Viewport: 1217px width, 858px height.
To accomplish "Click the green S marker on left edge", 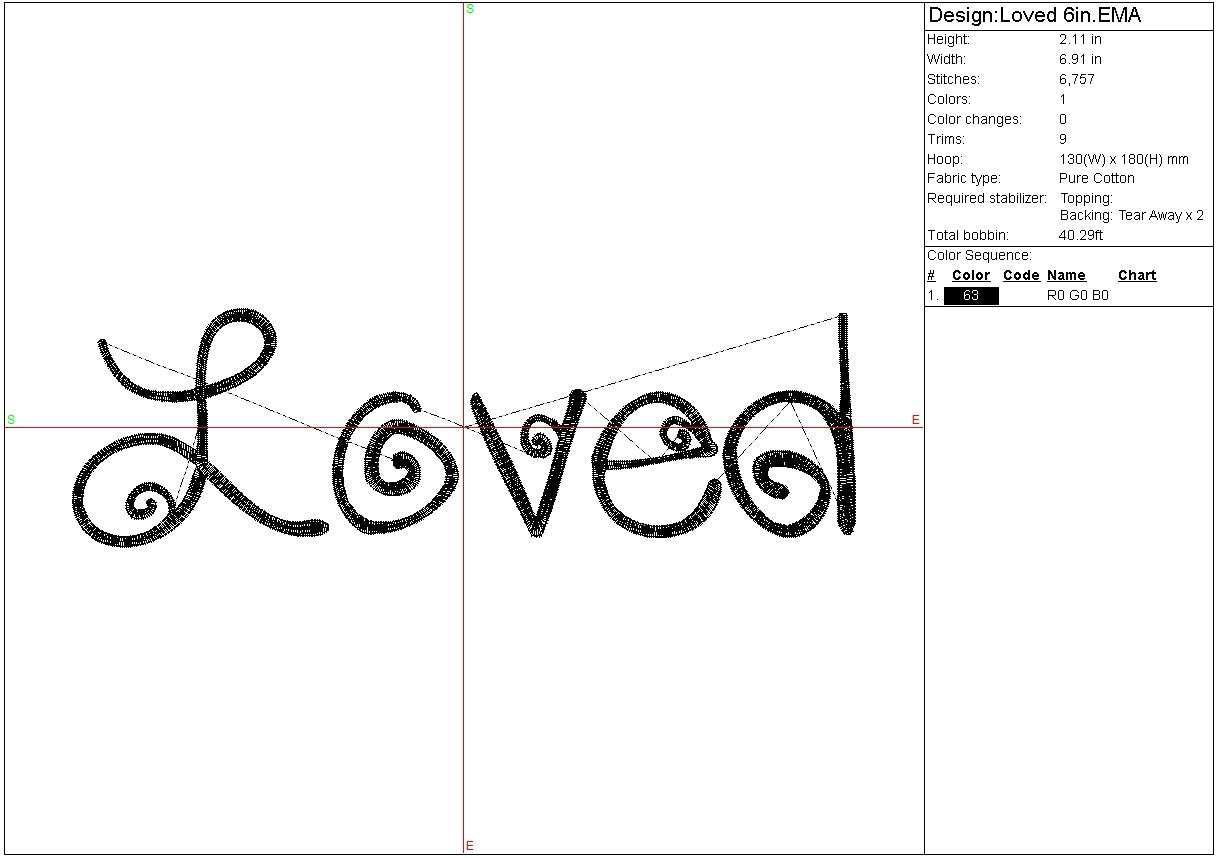I will click(x=11, y=419).
